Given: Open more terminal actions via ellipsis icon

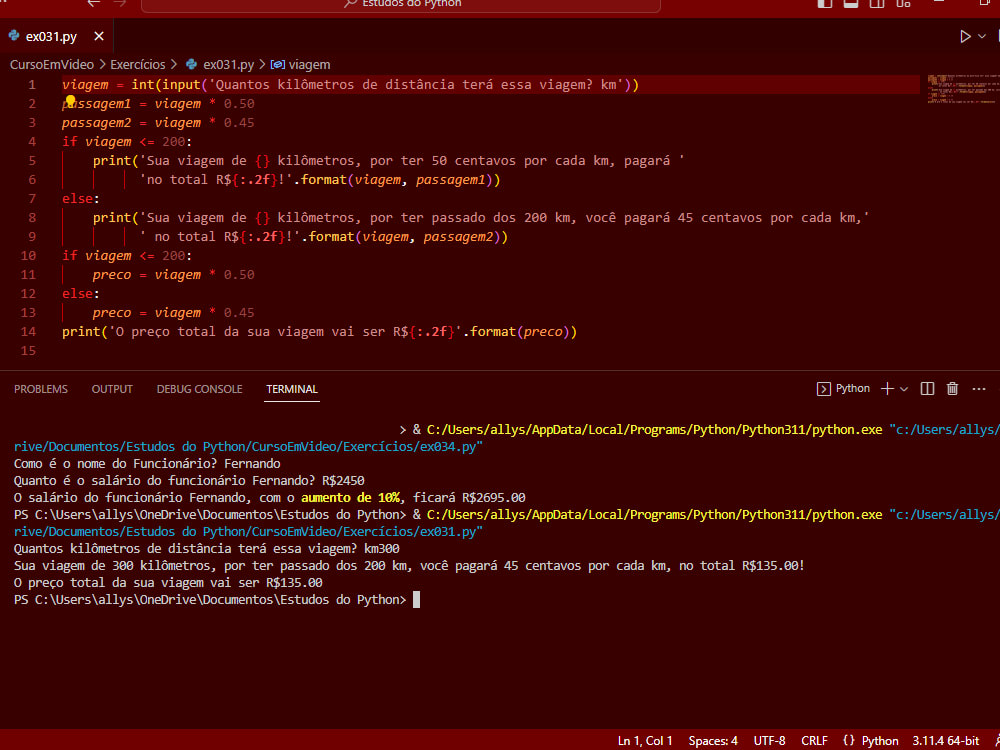Looking at the screenshot, I should point(978,388).
